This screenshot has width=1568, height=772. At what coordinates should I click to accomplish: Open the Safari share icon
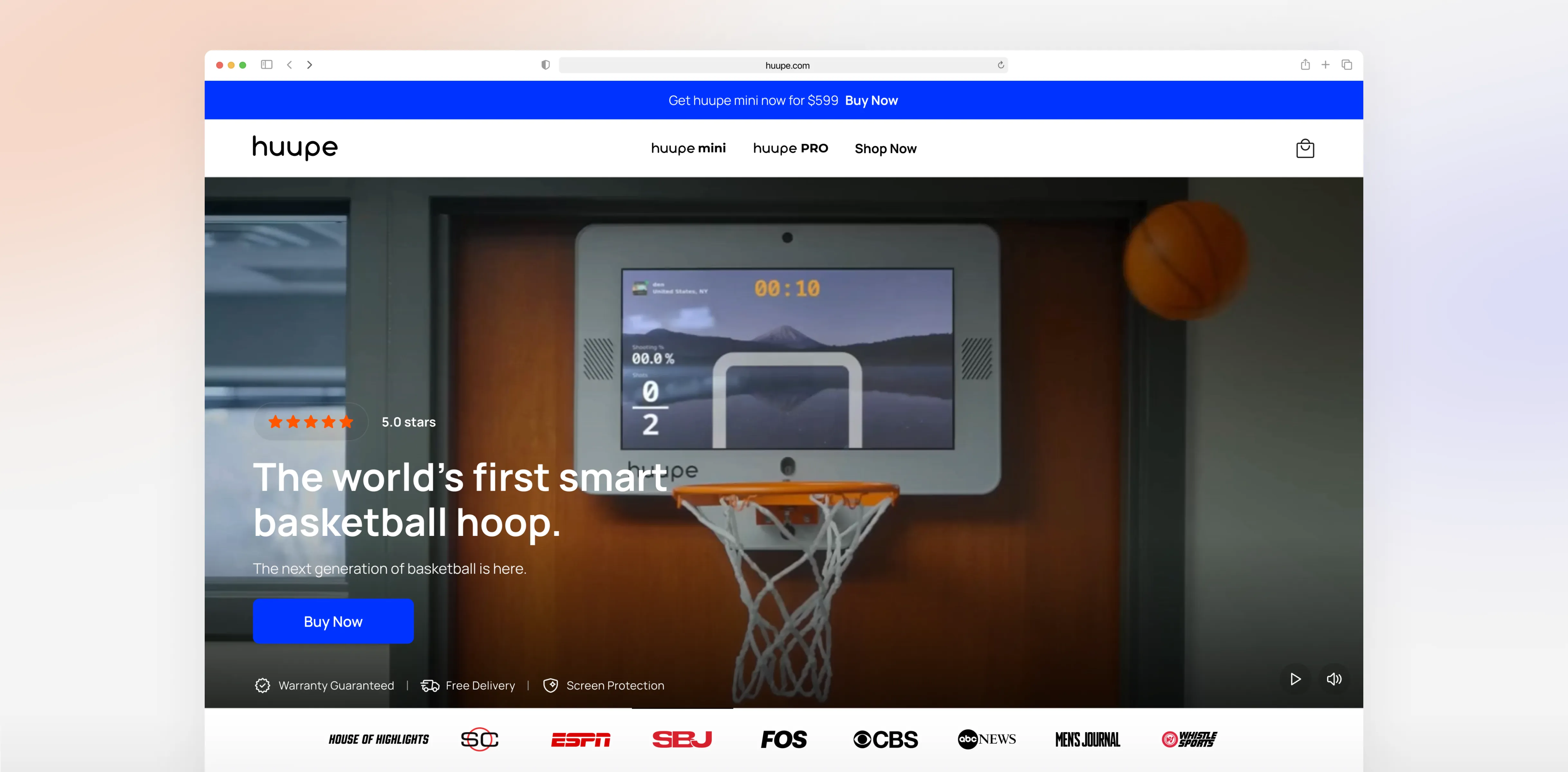click(1305, 64)
